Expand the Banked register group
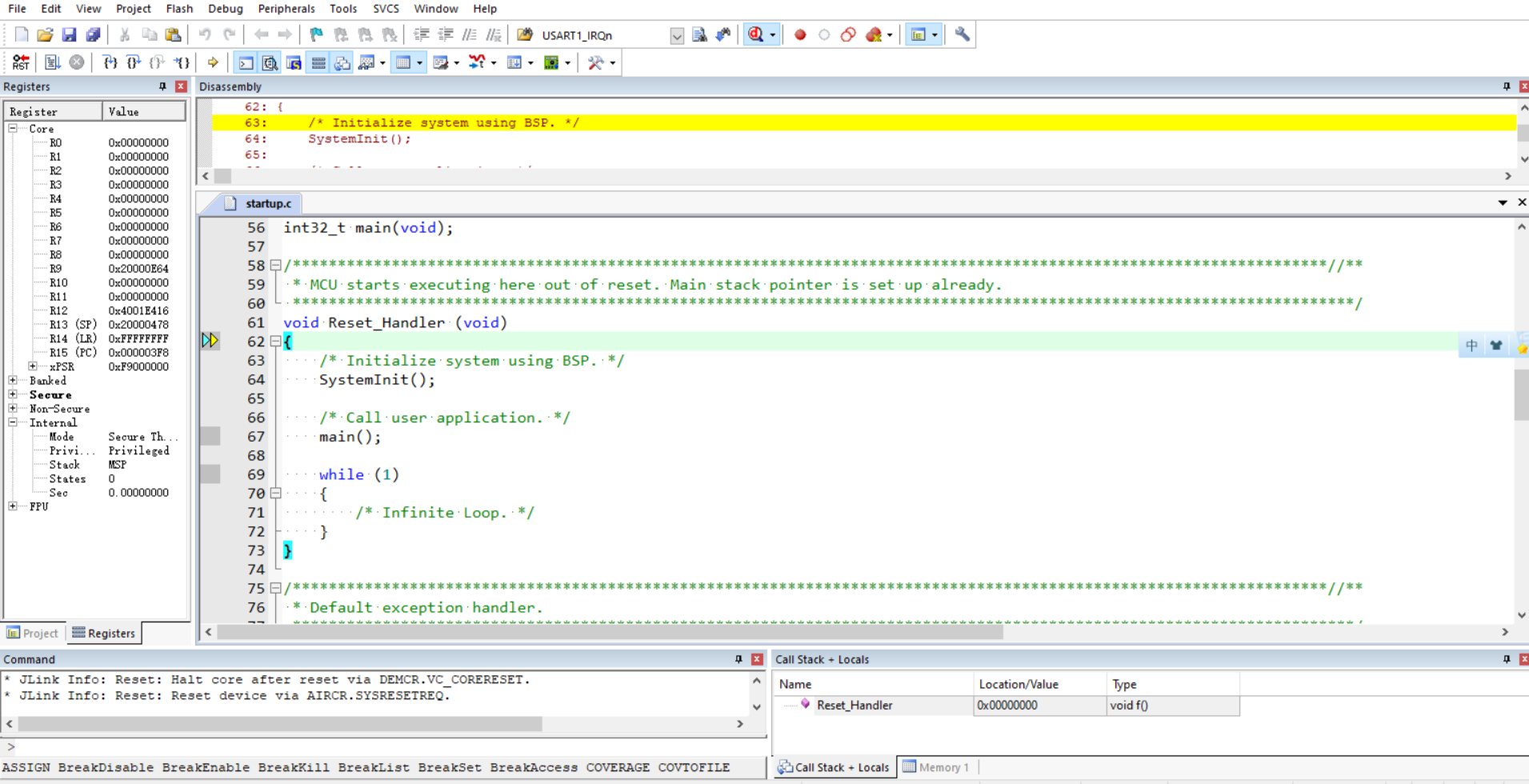This screenshot has height=784, width=1529. tap(13, 381)
